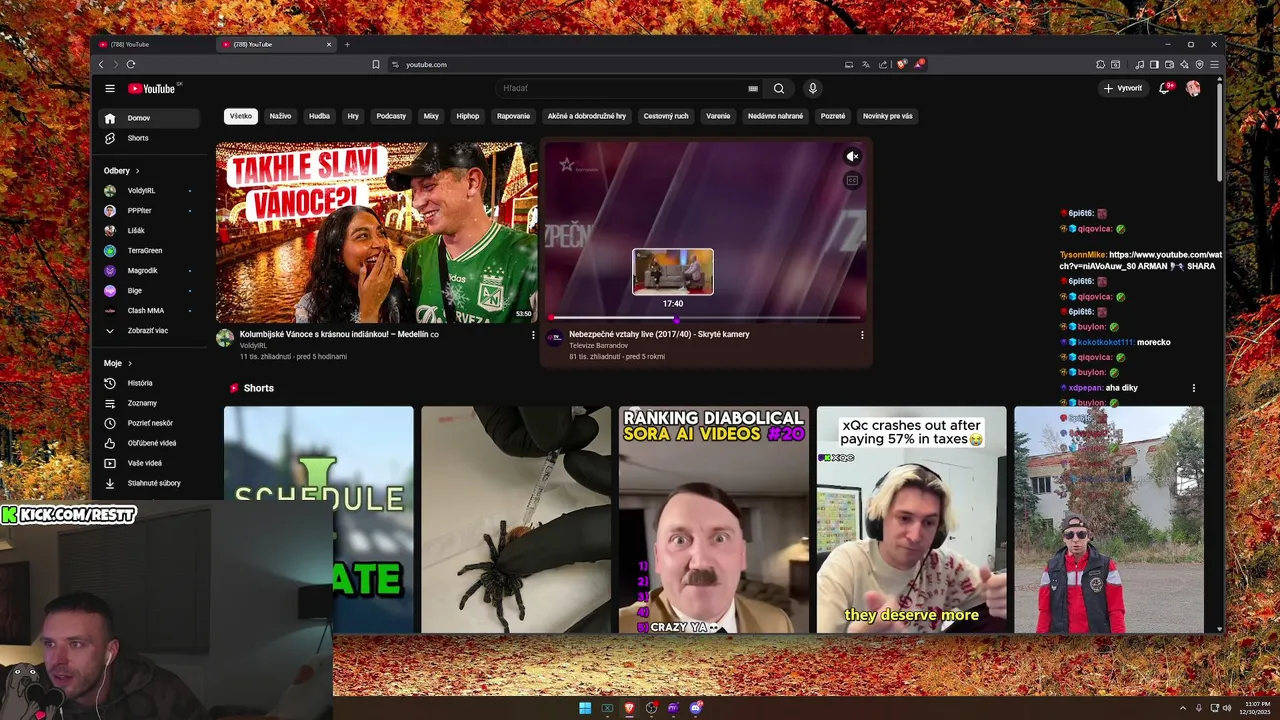Screen dimensions: 1280x720
Task: Unmute the Nebezpečné vztahy preview
Action: point(852,156)
